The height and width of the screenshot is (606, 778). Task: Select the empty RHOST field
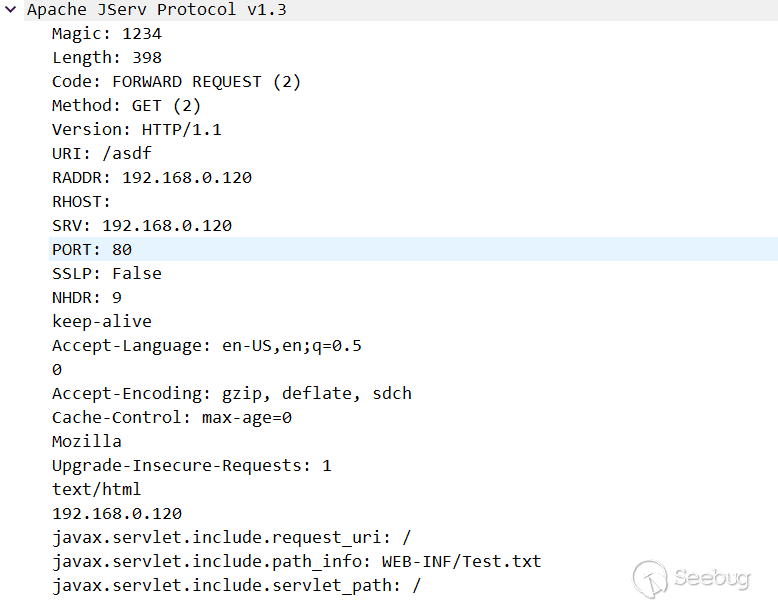(x=82, y=202)
